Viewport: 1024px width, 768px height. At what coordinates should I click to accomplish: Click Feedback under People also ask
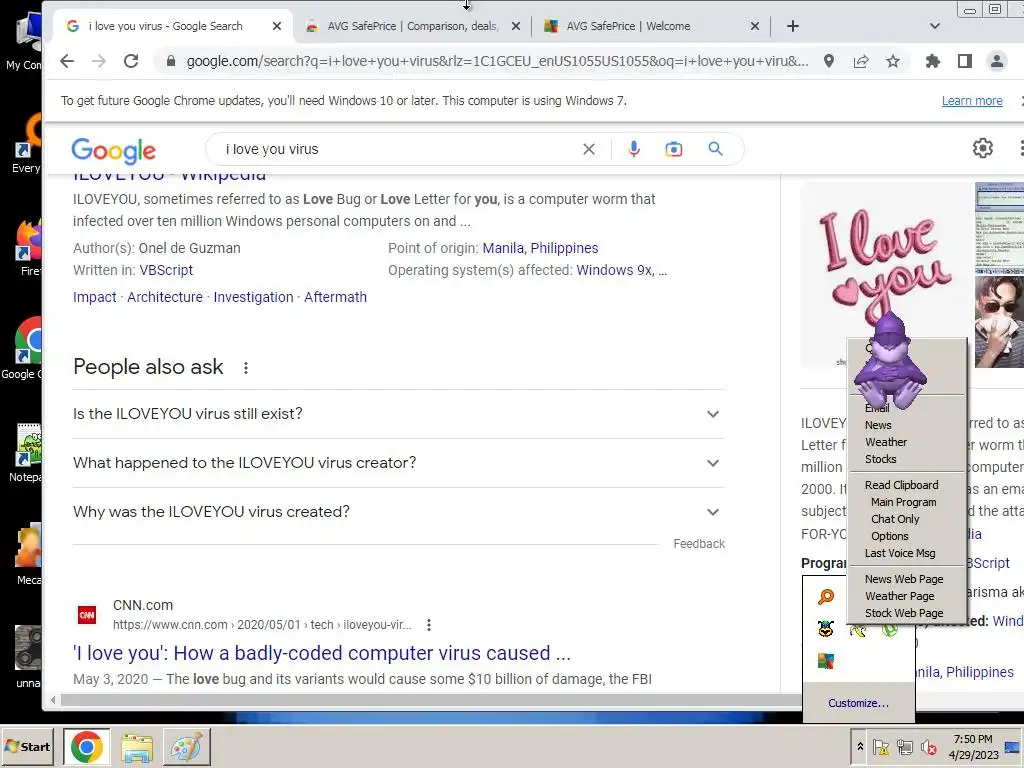(x=699, y=543)
